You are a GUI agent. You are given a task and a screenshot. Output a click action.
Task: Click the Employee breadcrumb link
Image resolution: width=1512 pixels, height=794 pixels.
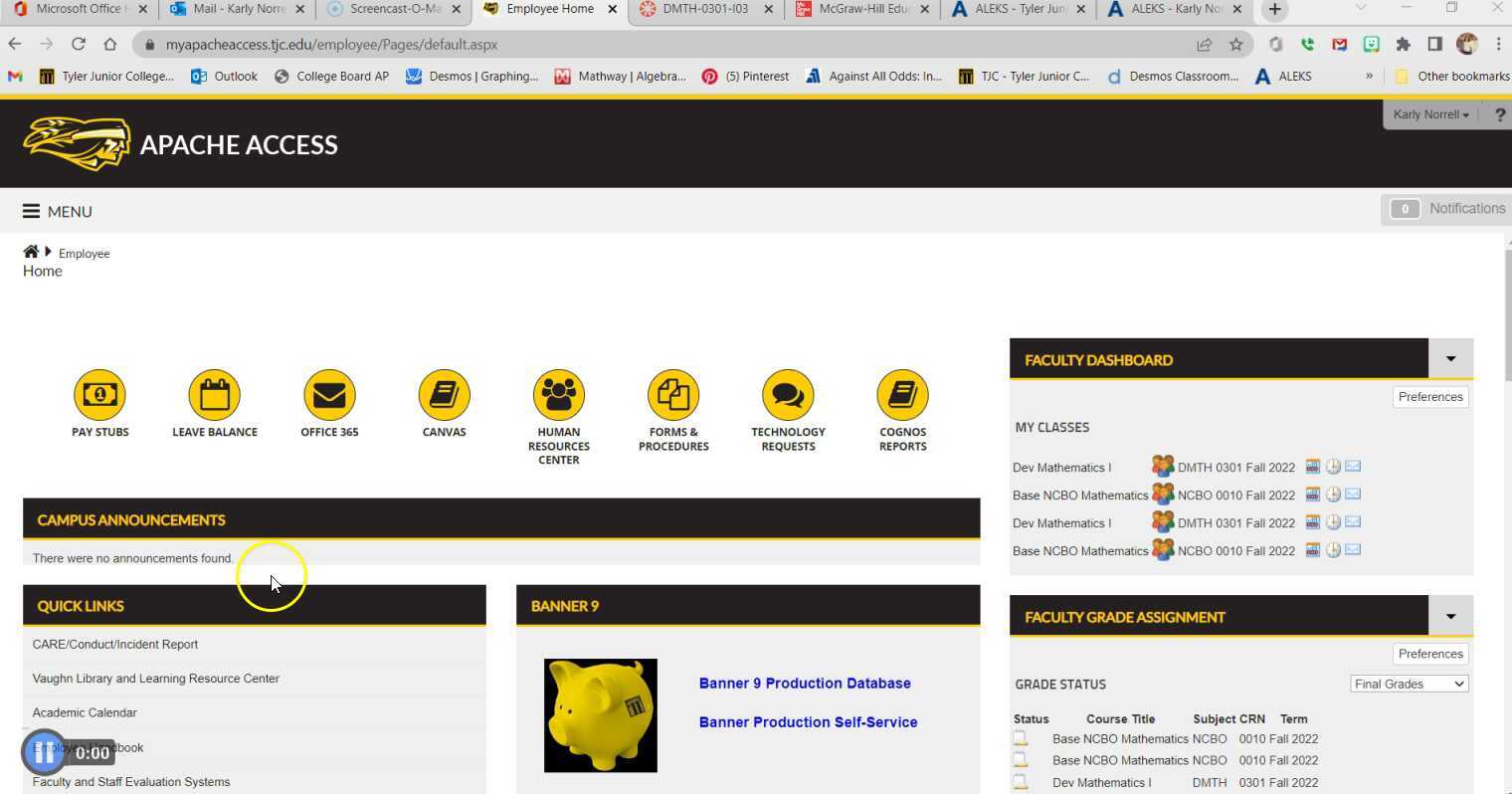coord(85,254)
